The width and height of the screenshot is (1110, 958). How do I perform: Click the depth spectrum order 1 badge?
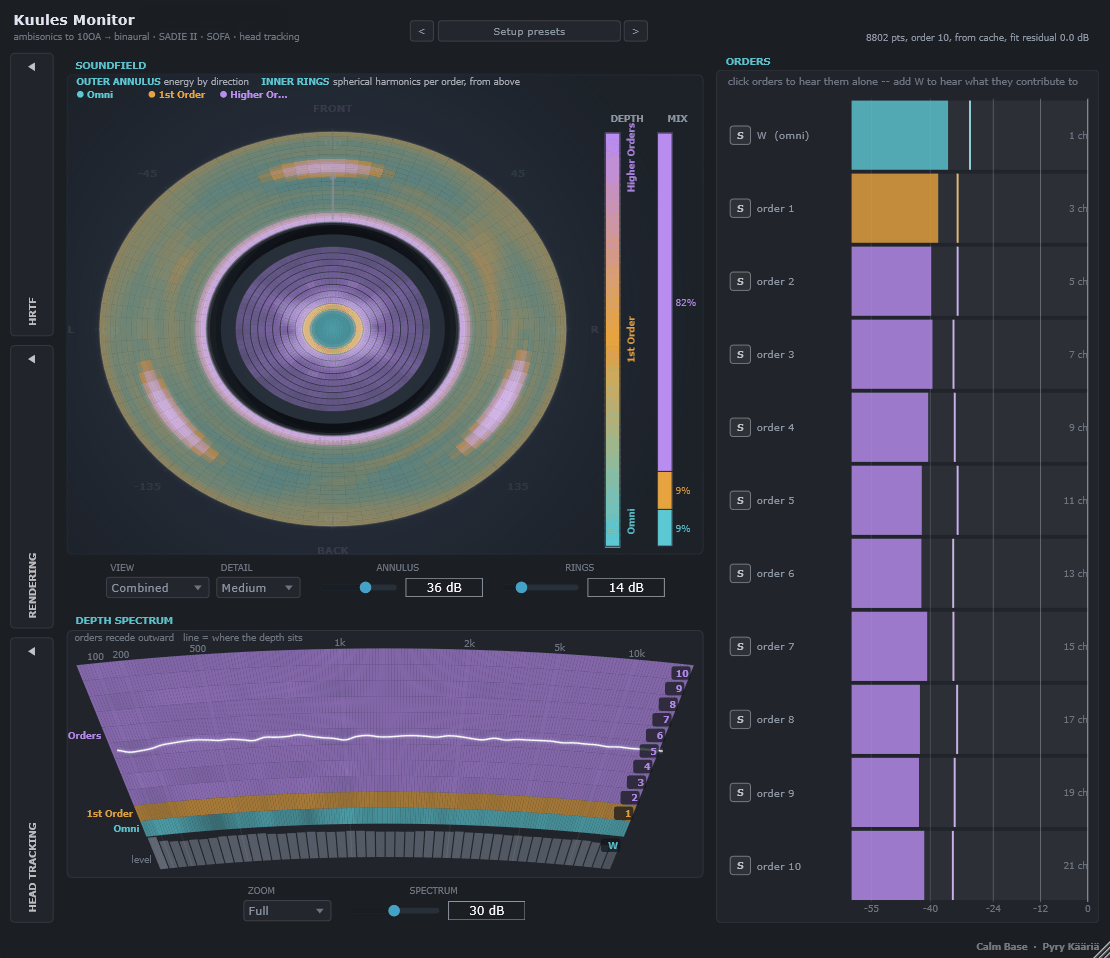click(x=626, y=814)
